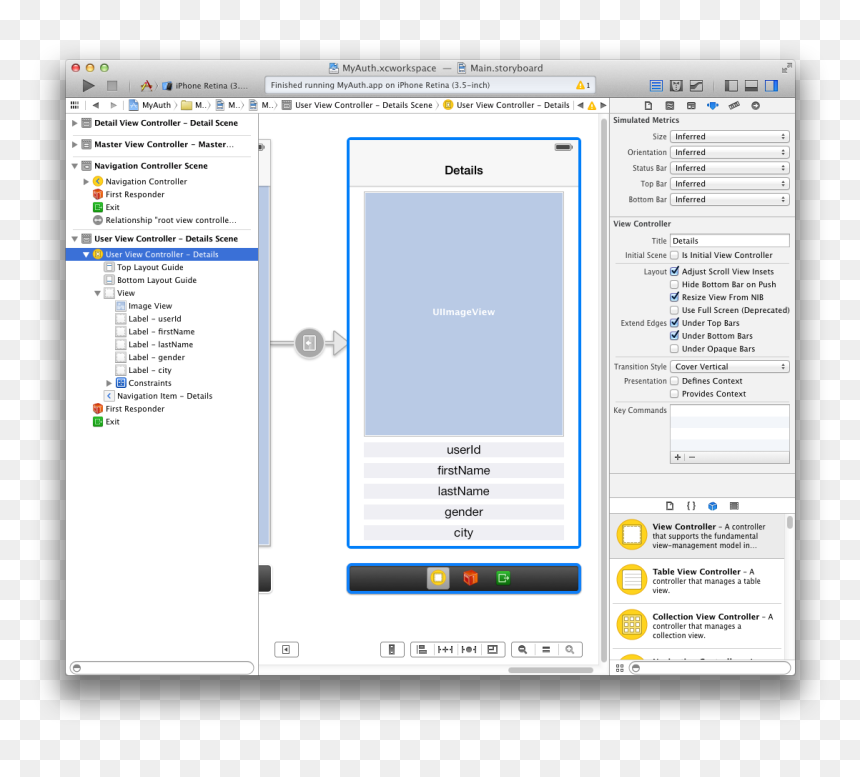Click the Exit icon in scene dock
The image size is (860, 777).
coord(503,578)
